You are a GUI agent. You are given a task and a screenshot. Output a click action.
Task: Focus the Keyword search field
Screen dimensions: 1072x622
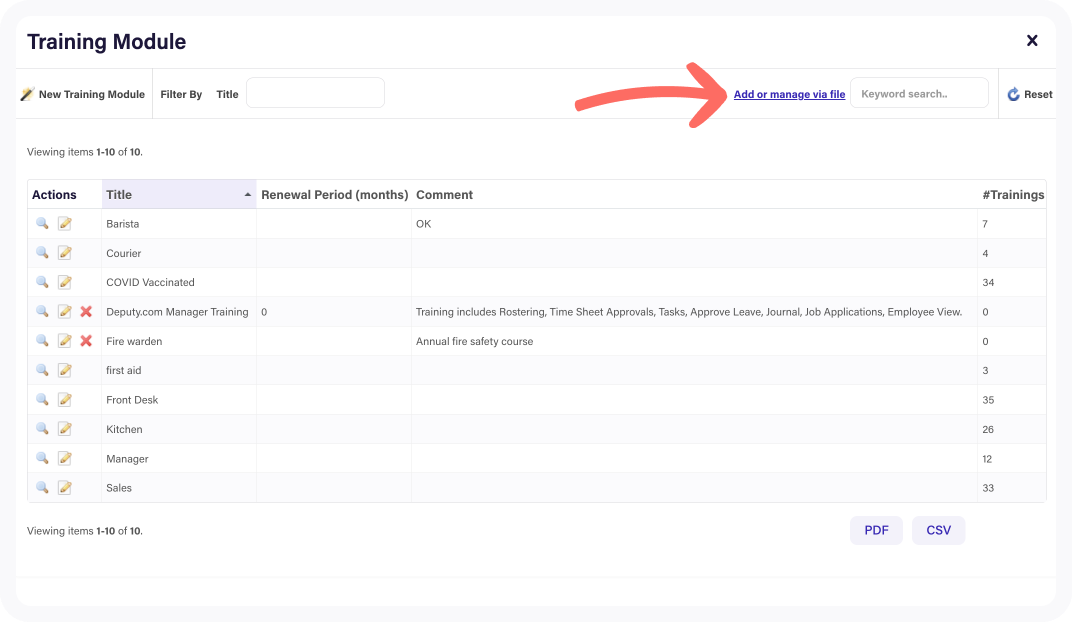[920, 93]
